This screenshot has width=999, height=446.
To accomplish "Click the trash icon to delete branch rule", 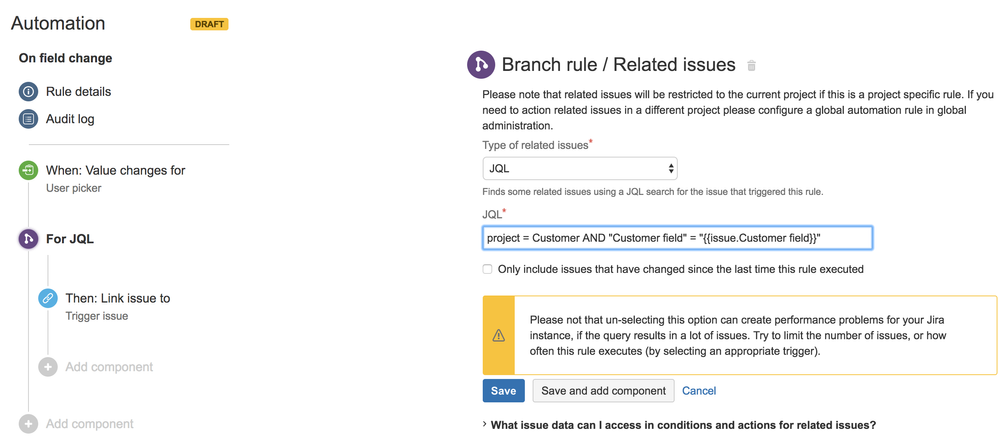I will (751, 66).
